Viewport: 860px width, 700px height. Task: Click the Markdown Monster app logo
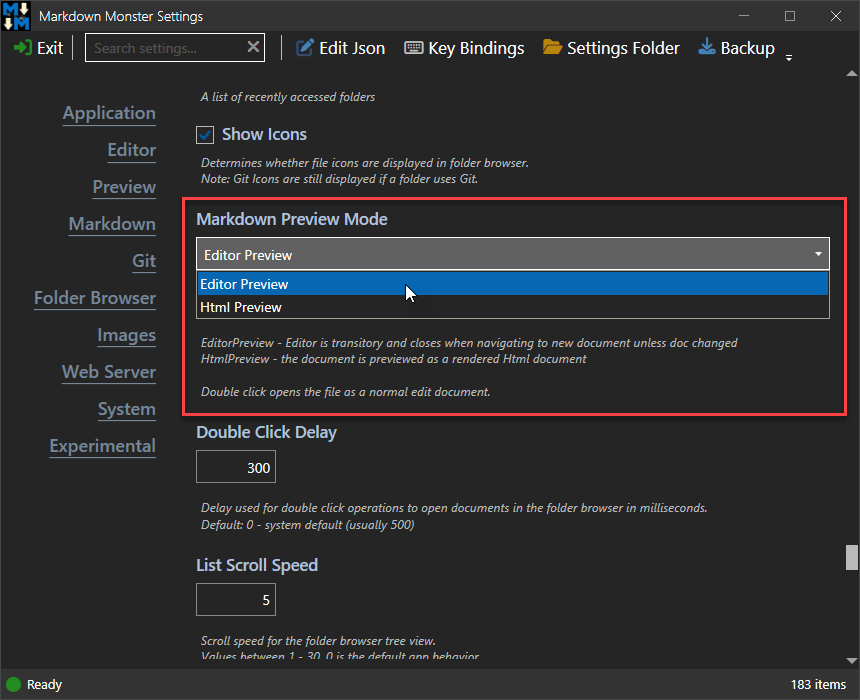coord(16,16)
